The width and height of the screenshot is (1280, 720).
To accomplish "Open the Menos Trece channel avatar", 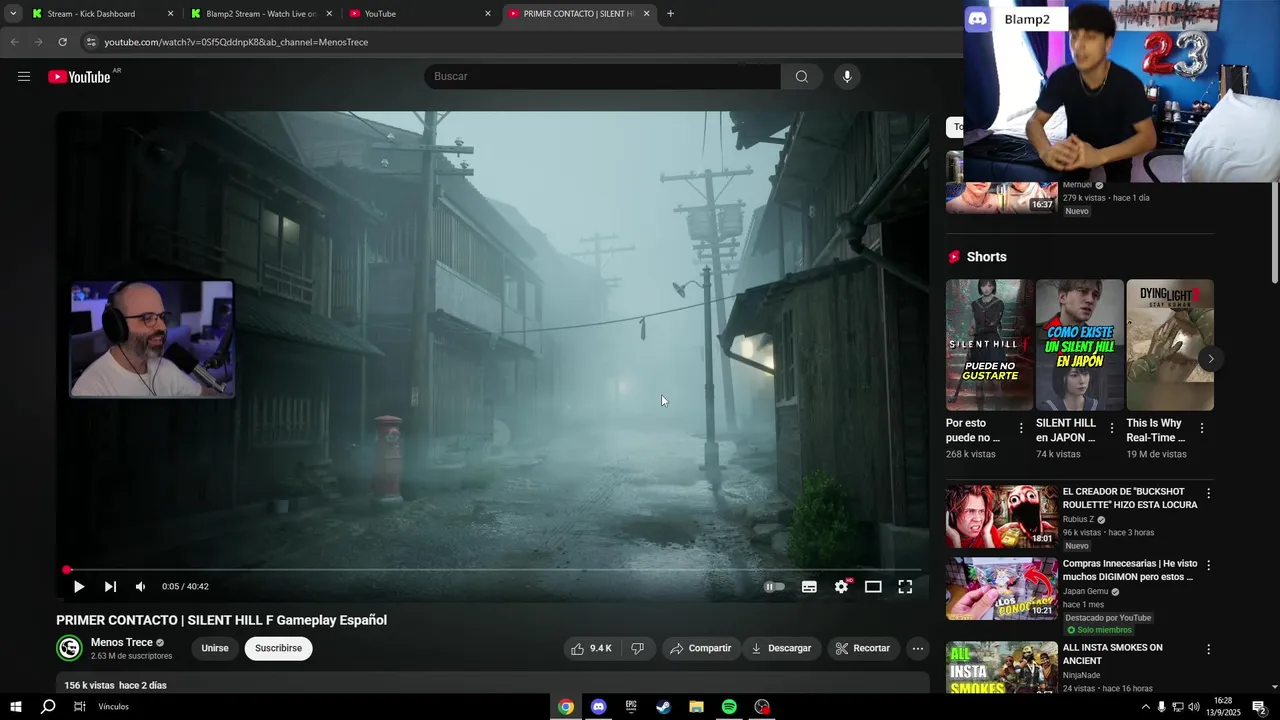I will tap(69, 649).
